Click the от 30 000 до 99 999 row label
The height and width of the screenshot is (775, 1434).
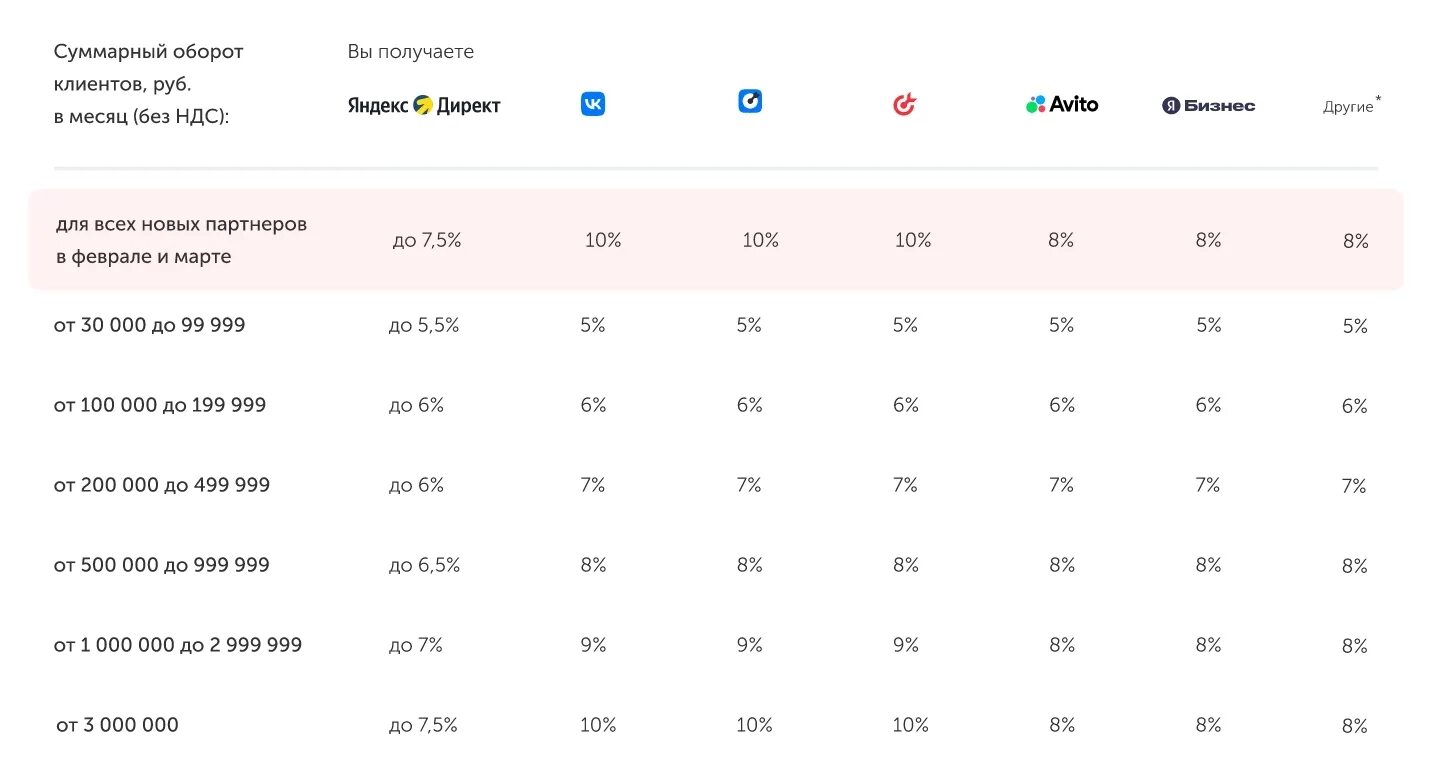149,325
